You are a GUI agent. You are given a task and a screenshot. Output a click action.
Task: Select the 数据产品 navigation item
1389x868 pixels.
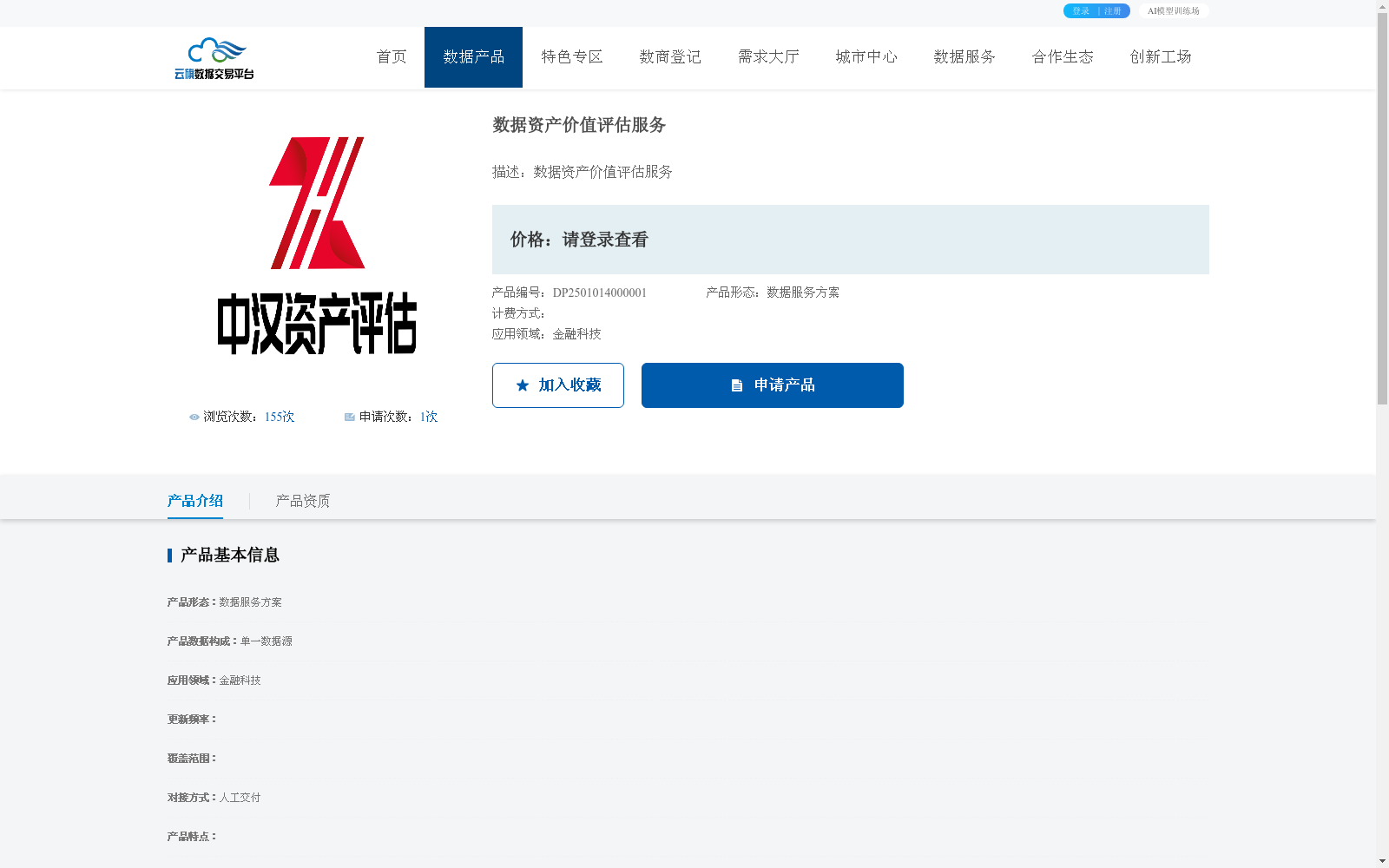point(473,57)
